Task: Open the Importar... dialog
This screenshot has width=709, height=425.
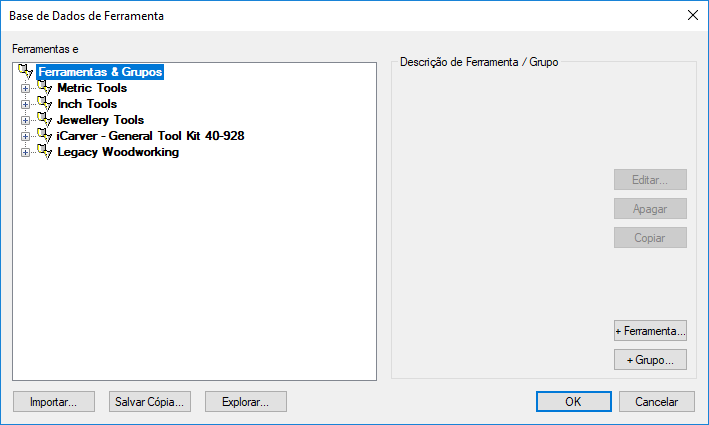Action: tap(53, 401)
